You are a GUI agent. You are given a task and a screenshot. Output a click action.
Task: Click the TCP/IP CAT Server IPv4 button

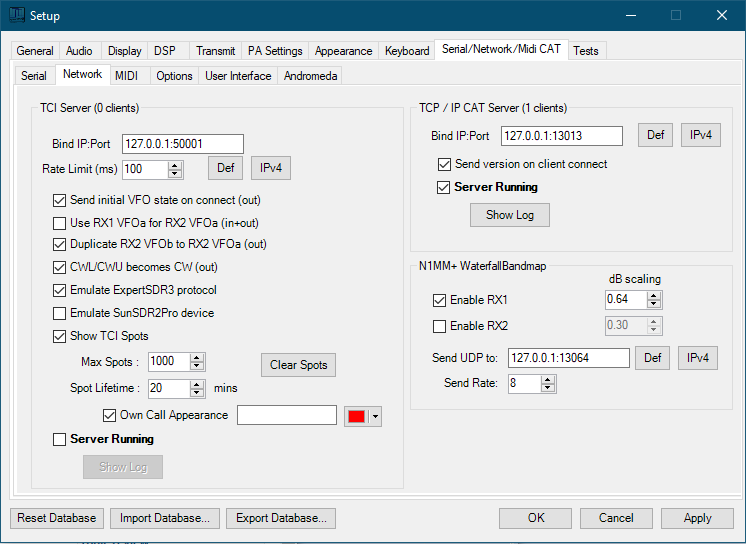tap(701, 135)
